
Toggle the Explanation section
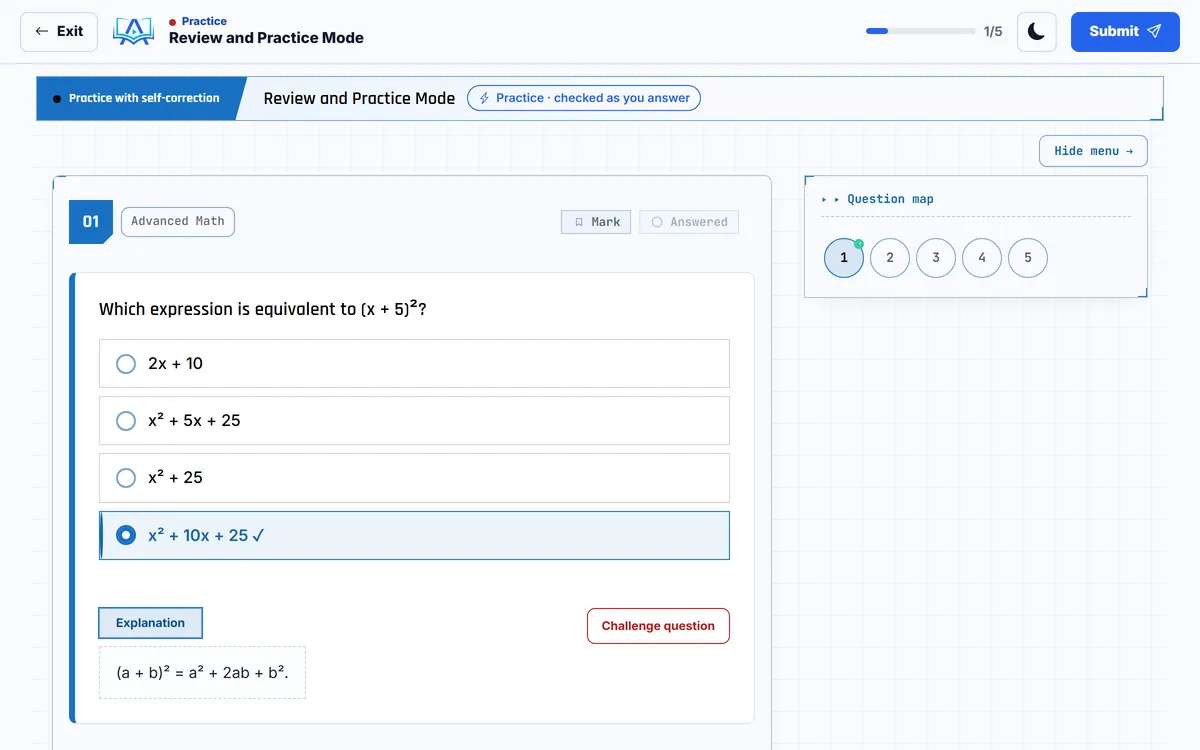[x=150, y=623]
